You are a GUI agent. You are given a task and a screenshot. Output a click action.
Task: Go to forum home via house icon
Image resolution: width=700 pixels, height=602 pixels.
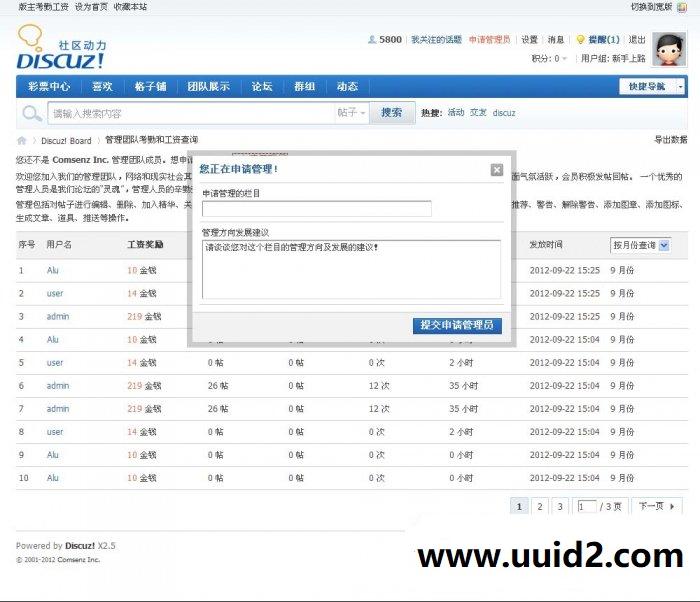pyautogui.click(x=21, y=141)
